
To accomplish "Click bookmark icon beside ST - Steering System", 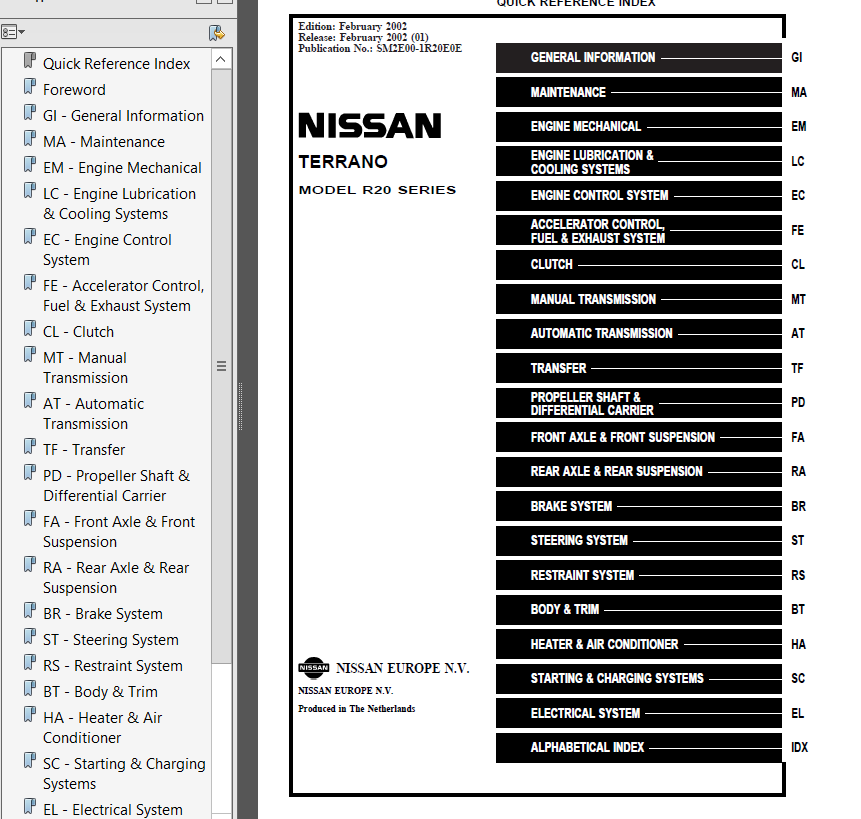I will [x=30, y=636].
